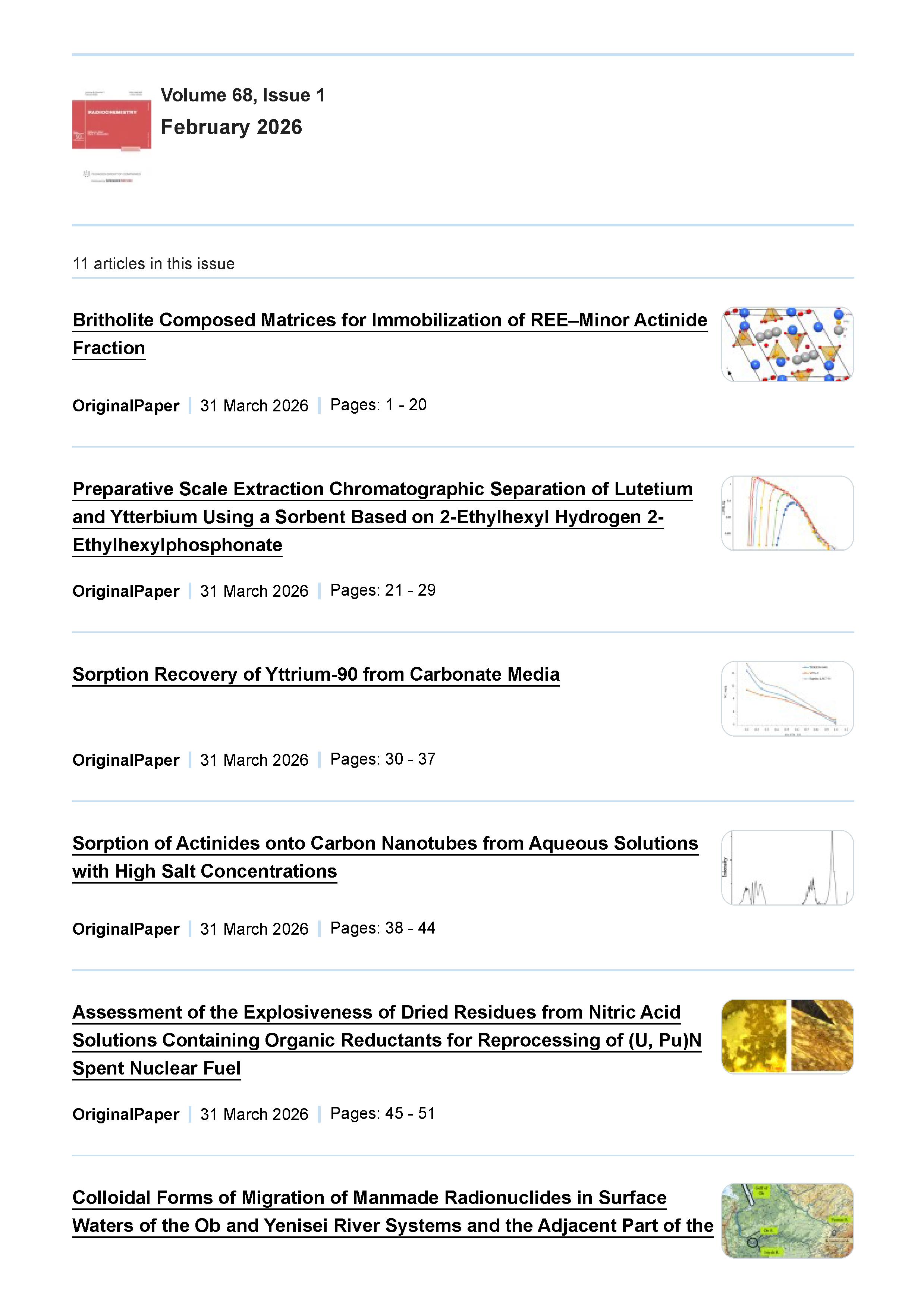Open the Explosiveness of Dried Residues article

376,1012
